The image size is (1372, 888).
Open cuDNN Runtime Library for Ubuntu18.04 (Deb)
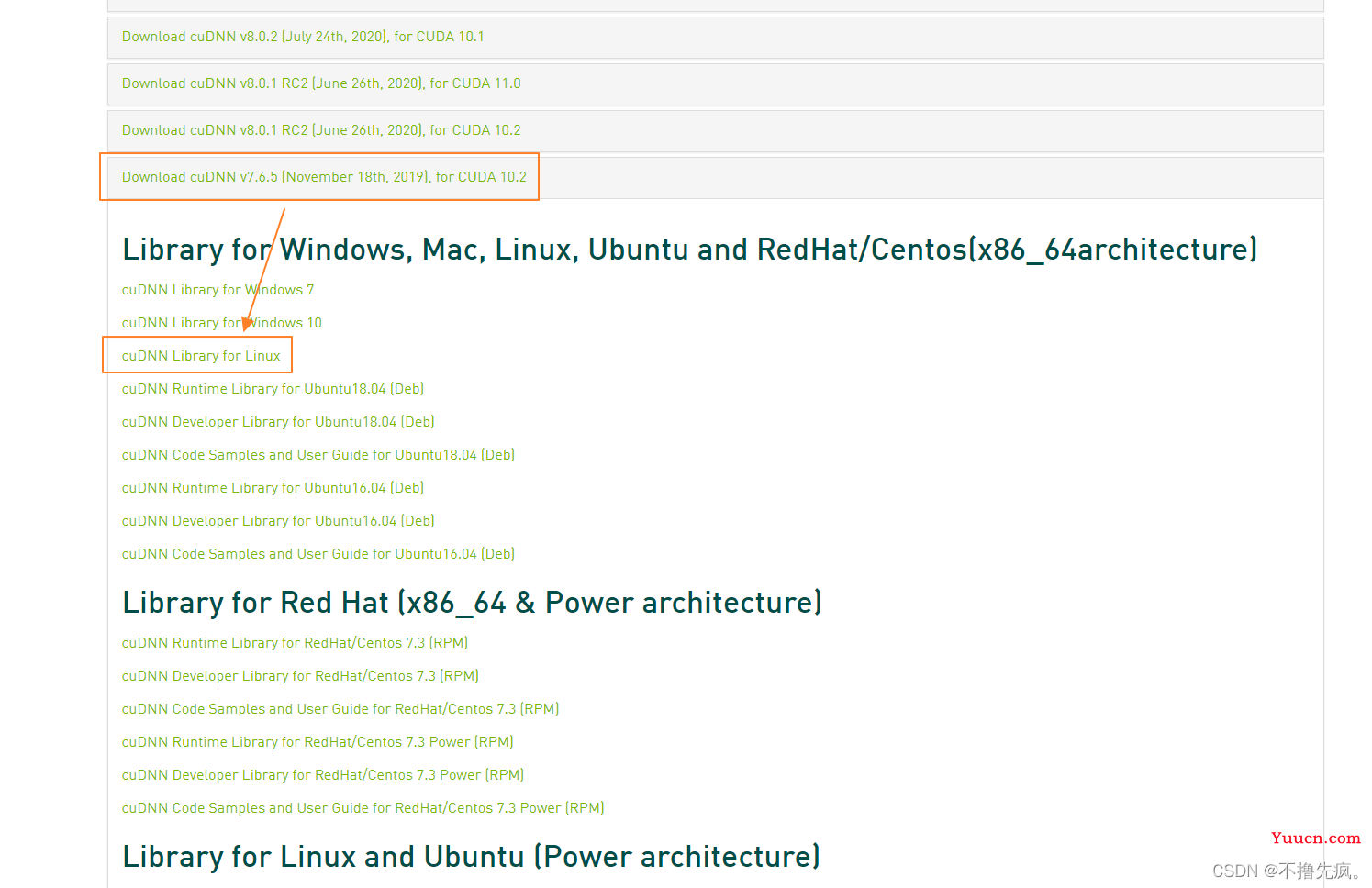click(273, 389)
